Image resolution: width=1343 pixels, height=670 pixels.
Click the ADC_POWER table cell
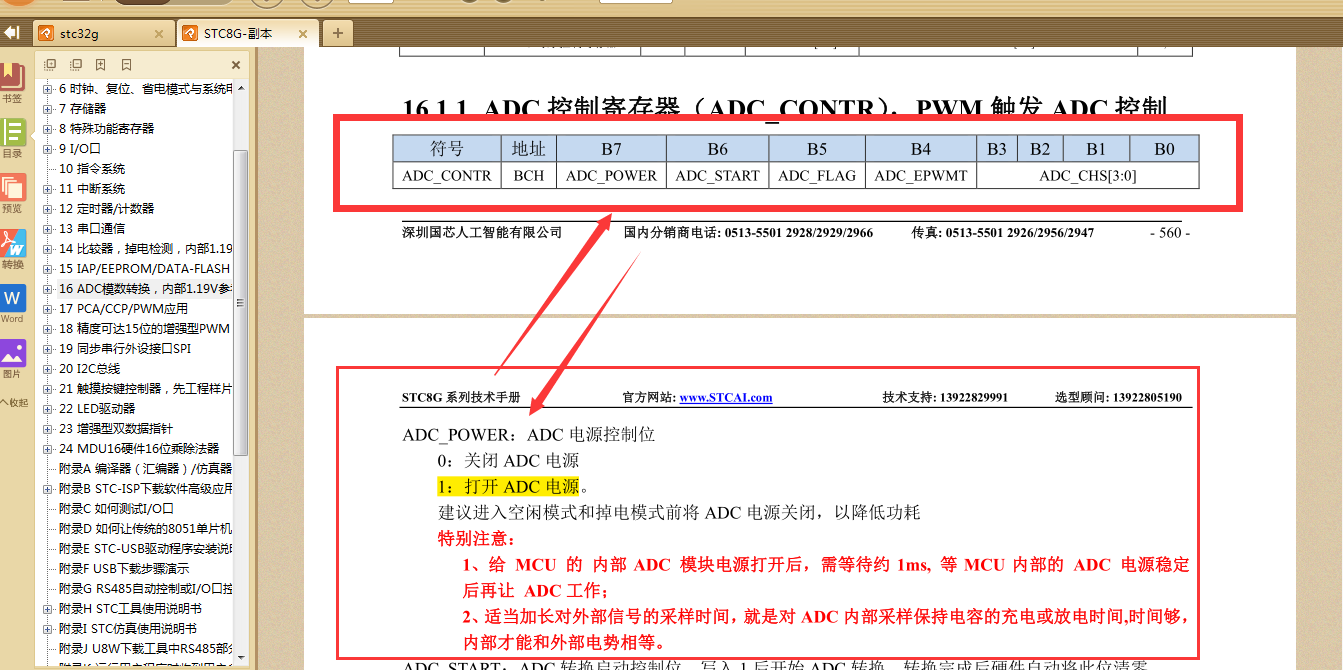[x=611, y=175]
